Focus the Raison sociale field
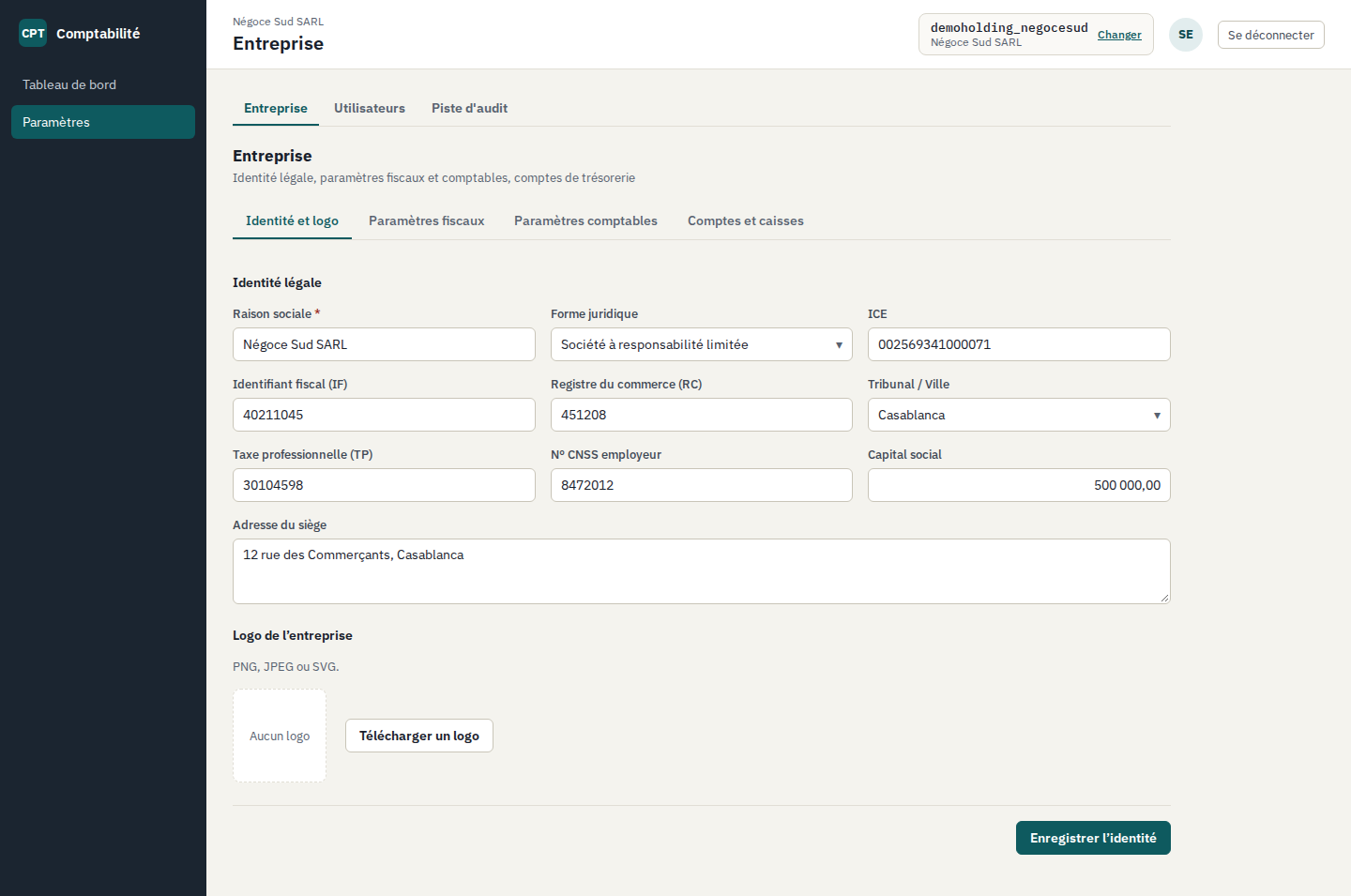Screen dimensions: 1351x896 [x=384, y=344]
